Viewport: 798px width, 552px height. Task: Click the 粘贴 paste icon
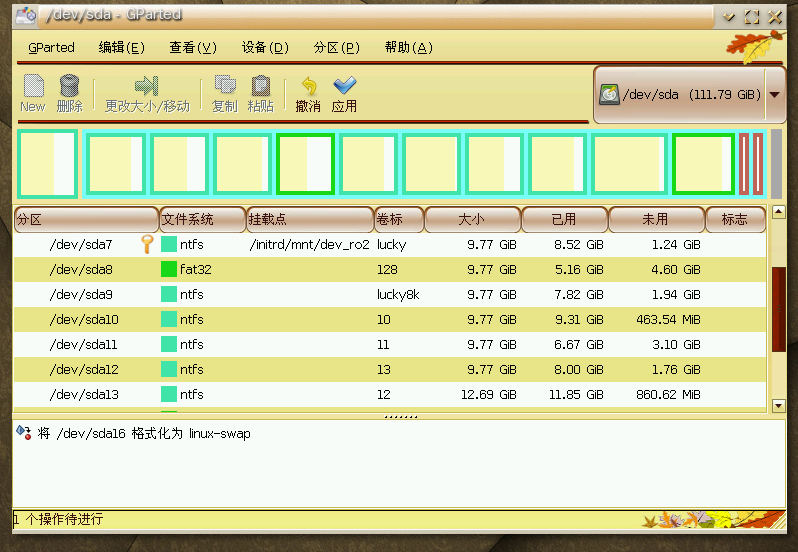pyautogui.click(x=261, y=85)
